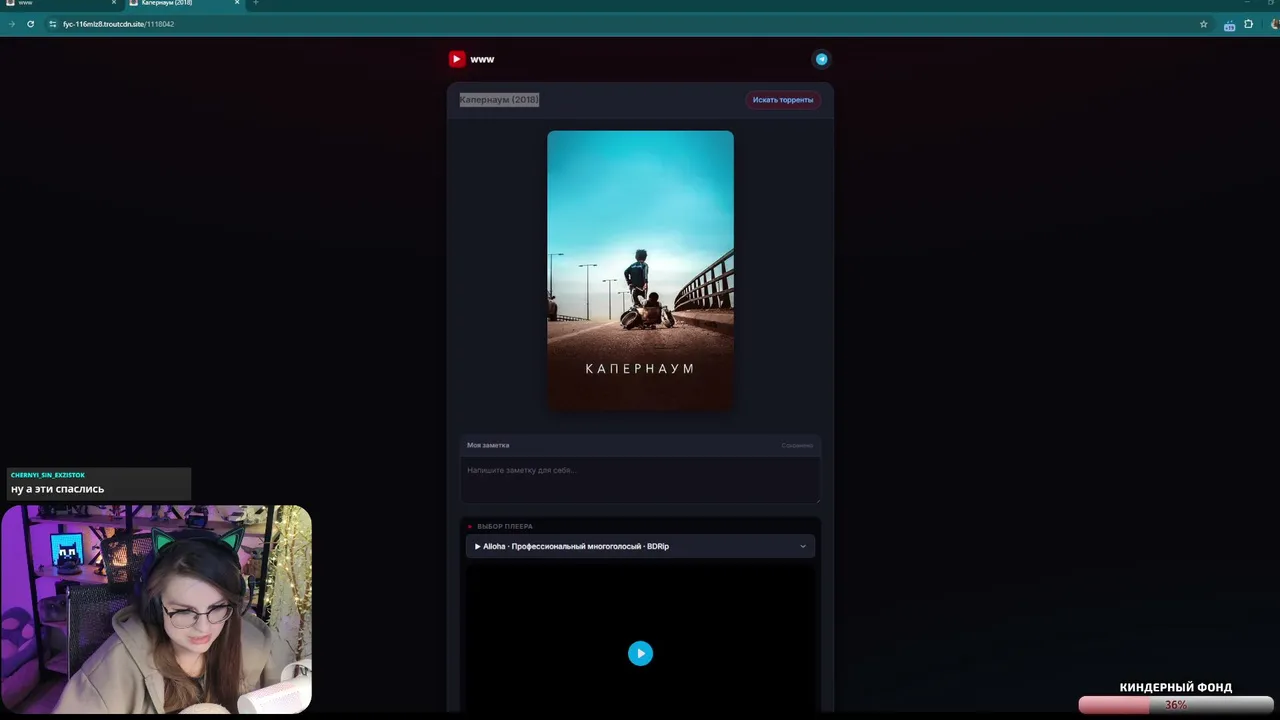Image resolution: width=1280 pixels, height=720 pixels.
Task: Click the "ВЫБОР ПЛЕЕРА" heading
Action: (x=505, y=526)
